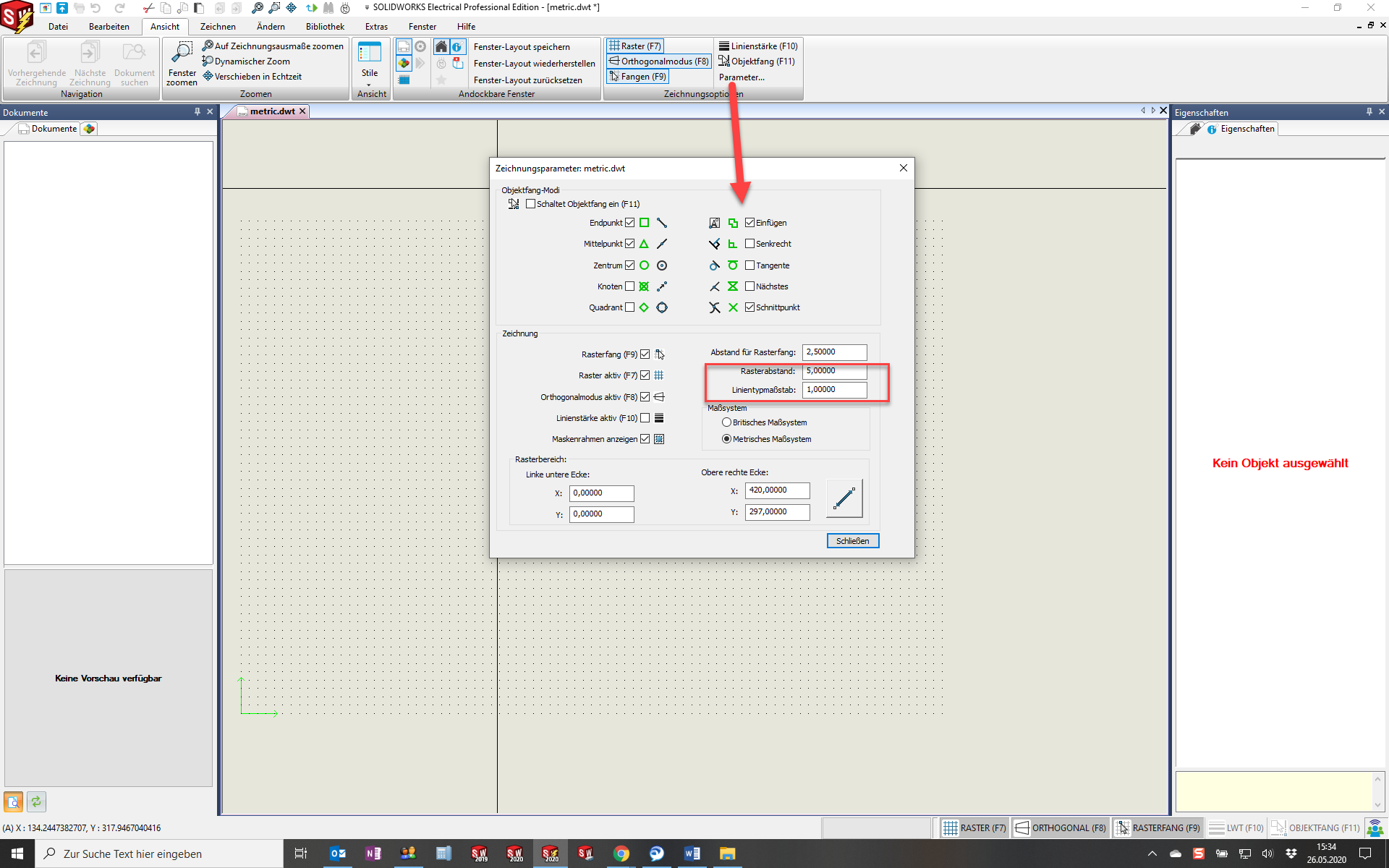Enable the Schaltet Objektfang ein checkbox
Viewport: 1389px width, 868px height.
[x=531, y=204]
